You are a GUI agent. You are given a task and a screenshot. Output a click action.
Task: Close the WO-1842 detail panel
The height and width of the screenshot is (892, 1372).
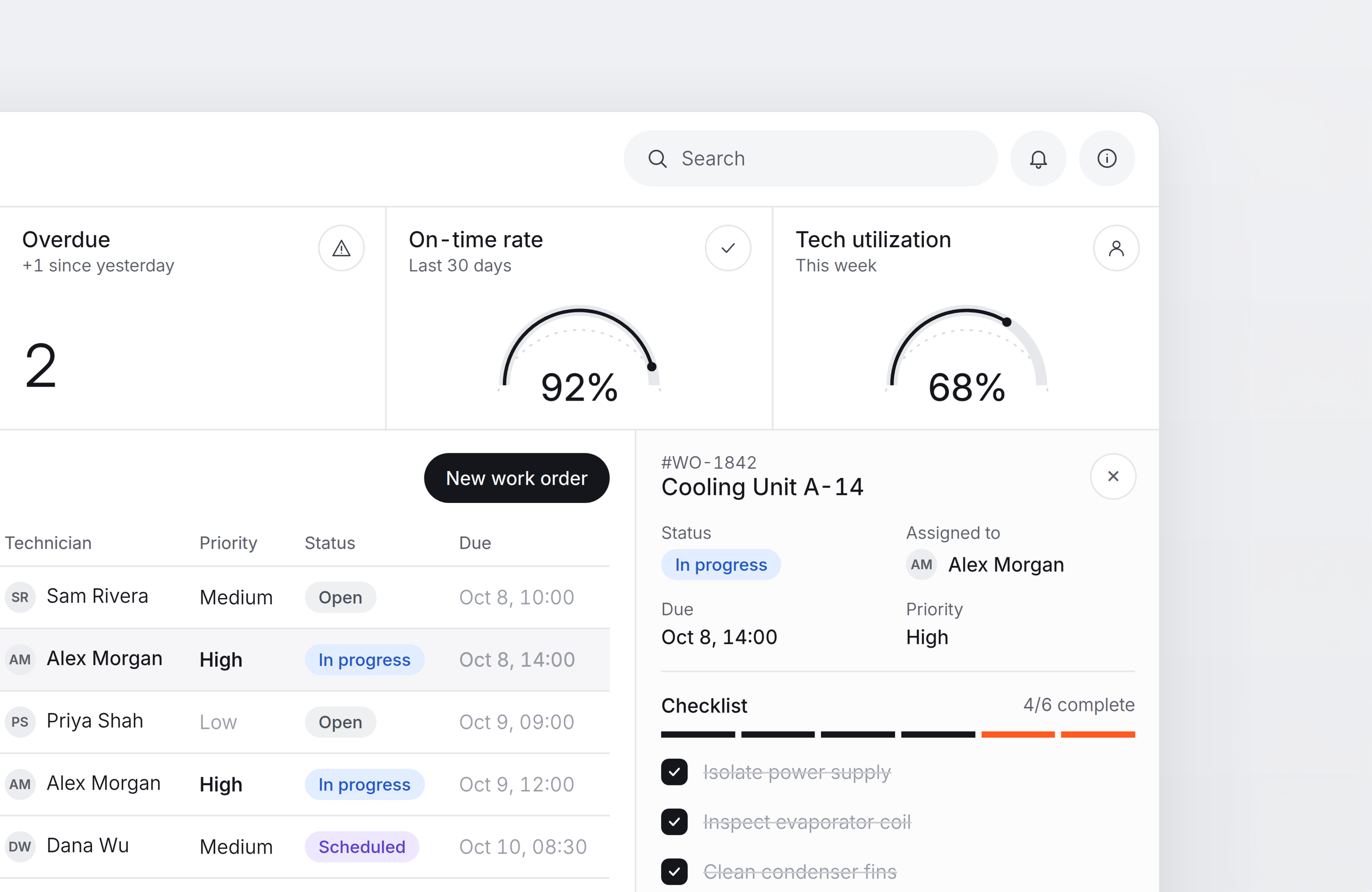[1113, 476]
